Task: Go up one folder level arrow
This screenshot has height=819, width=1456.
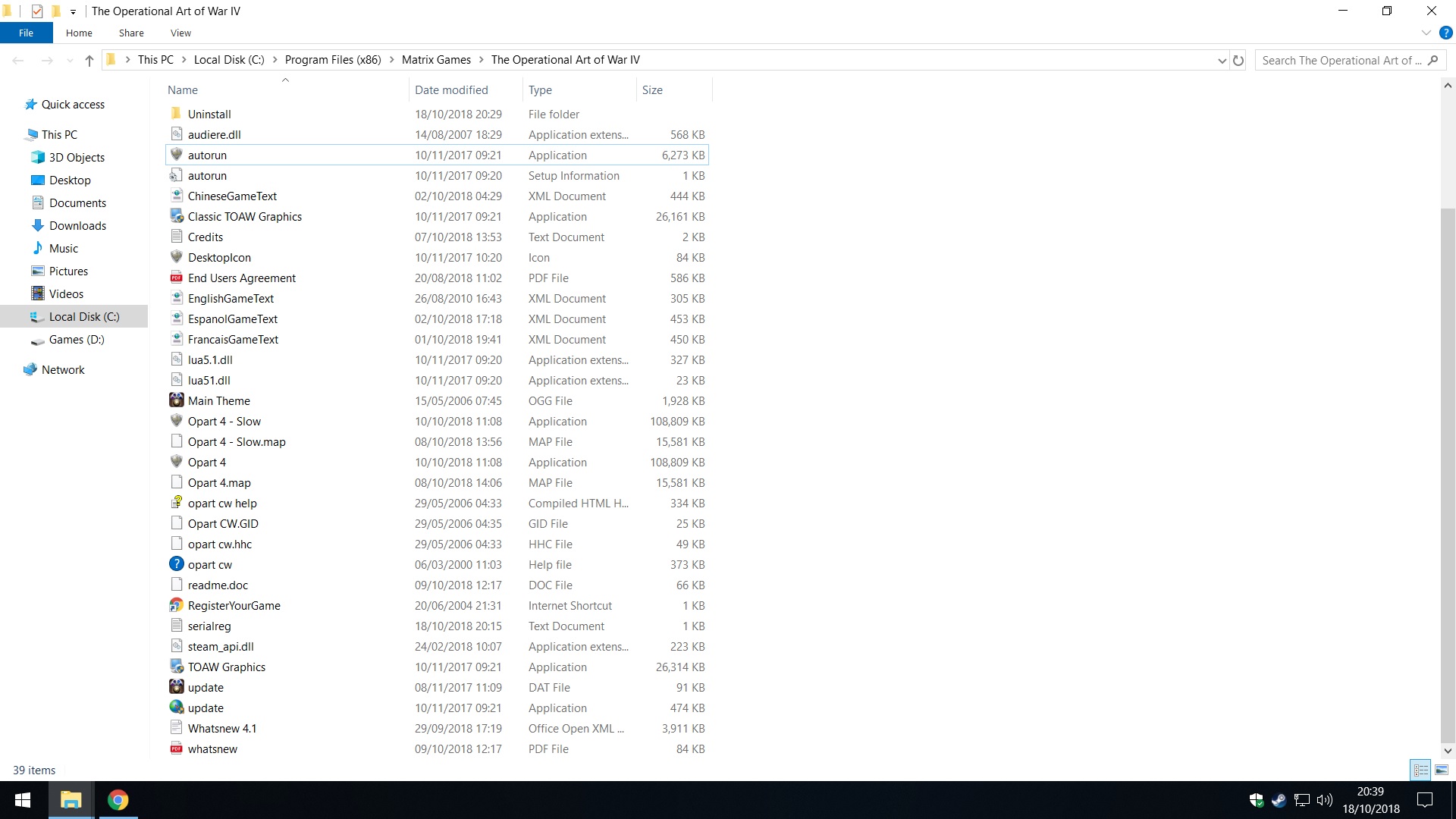Action: pos(89,60)
